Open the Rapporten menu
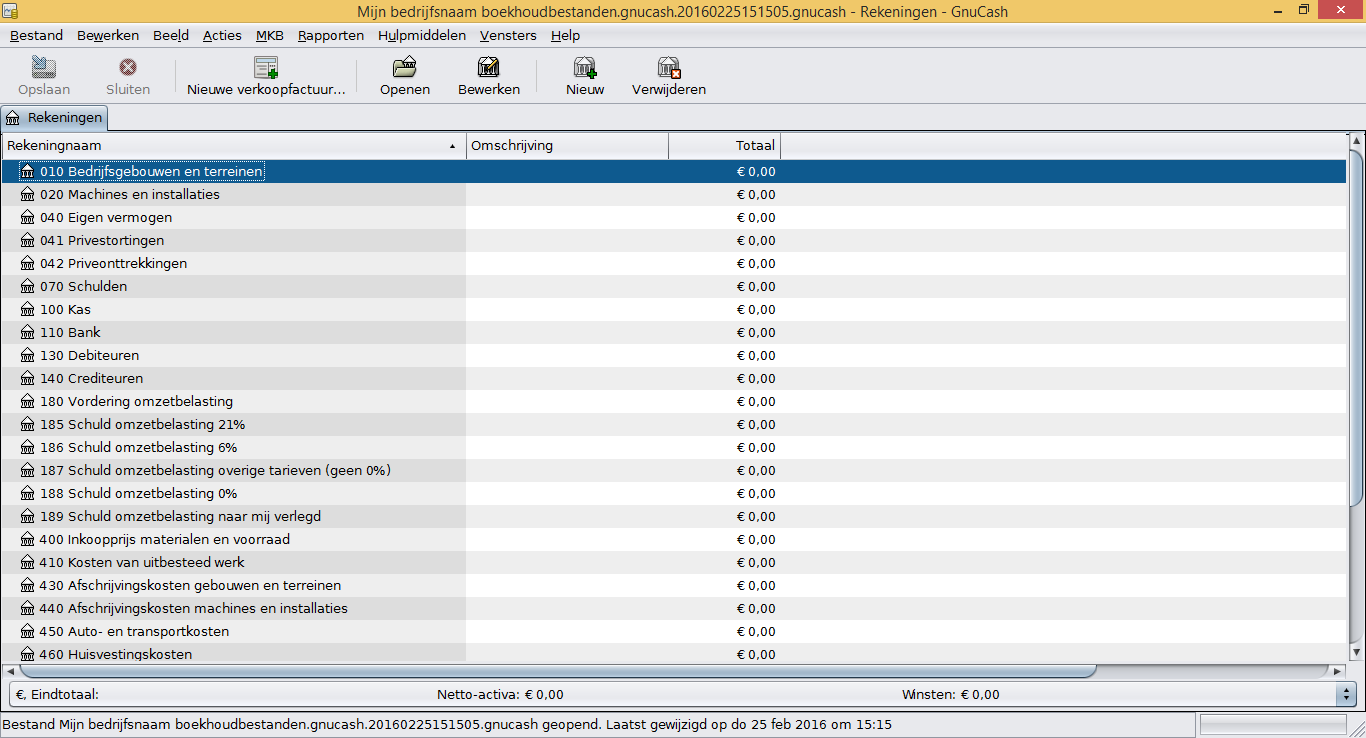 [x=331, y=35]
